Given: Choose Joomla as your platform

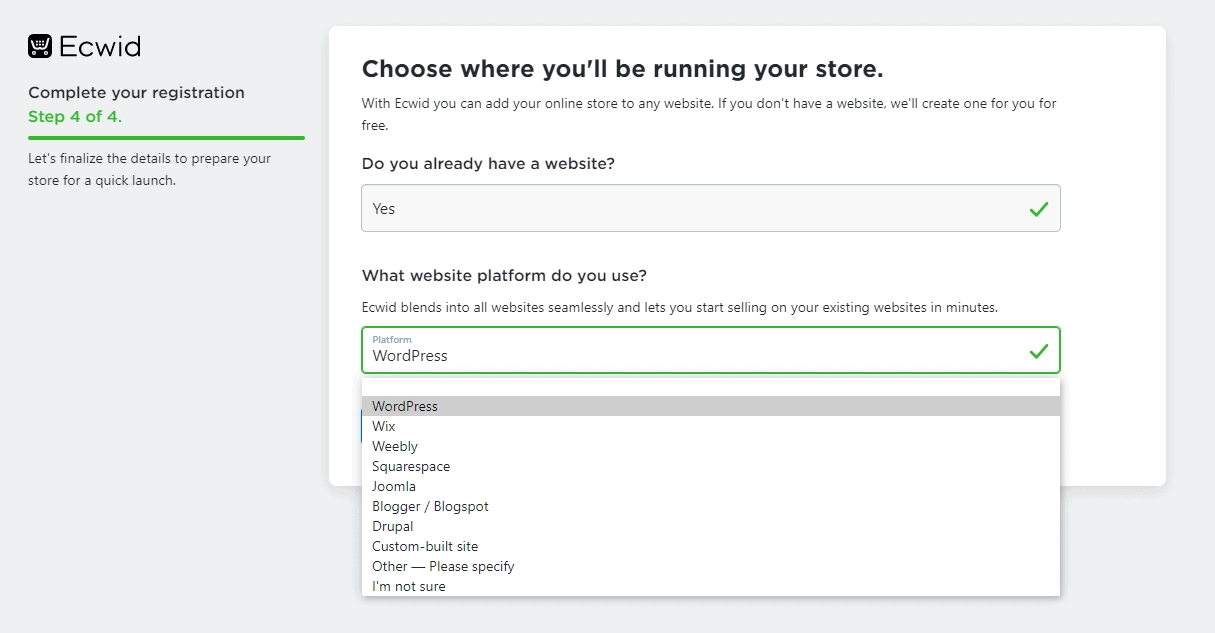Looking at the screenshot, I should [x=393, y=486].
